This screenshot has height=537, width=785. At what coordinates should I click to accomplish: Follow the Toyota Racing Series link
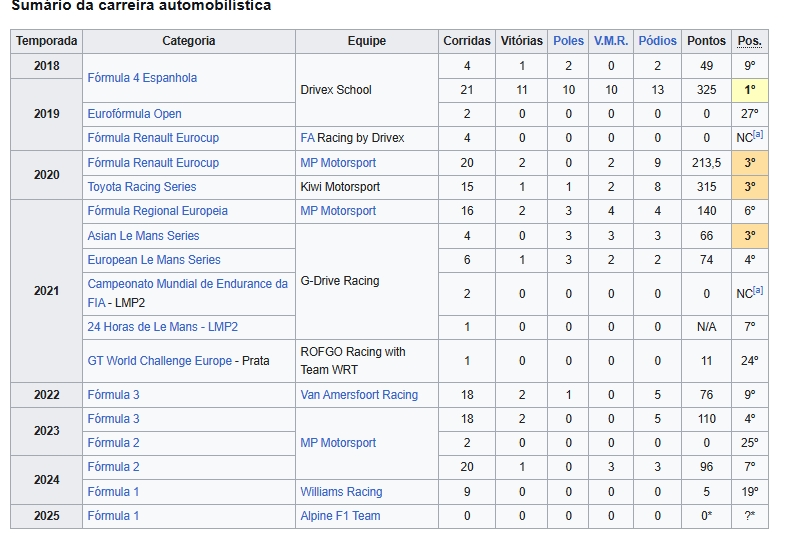[141, 187]
